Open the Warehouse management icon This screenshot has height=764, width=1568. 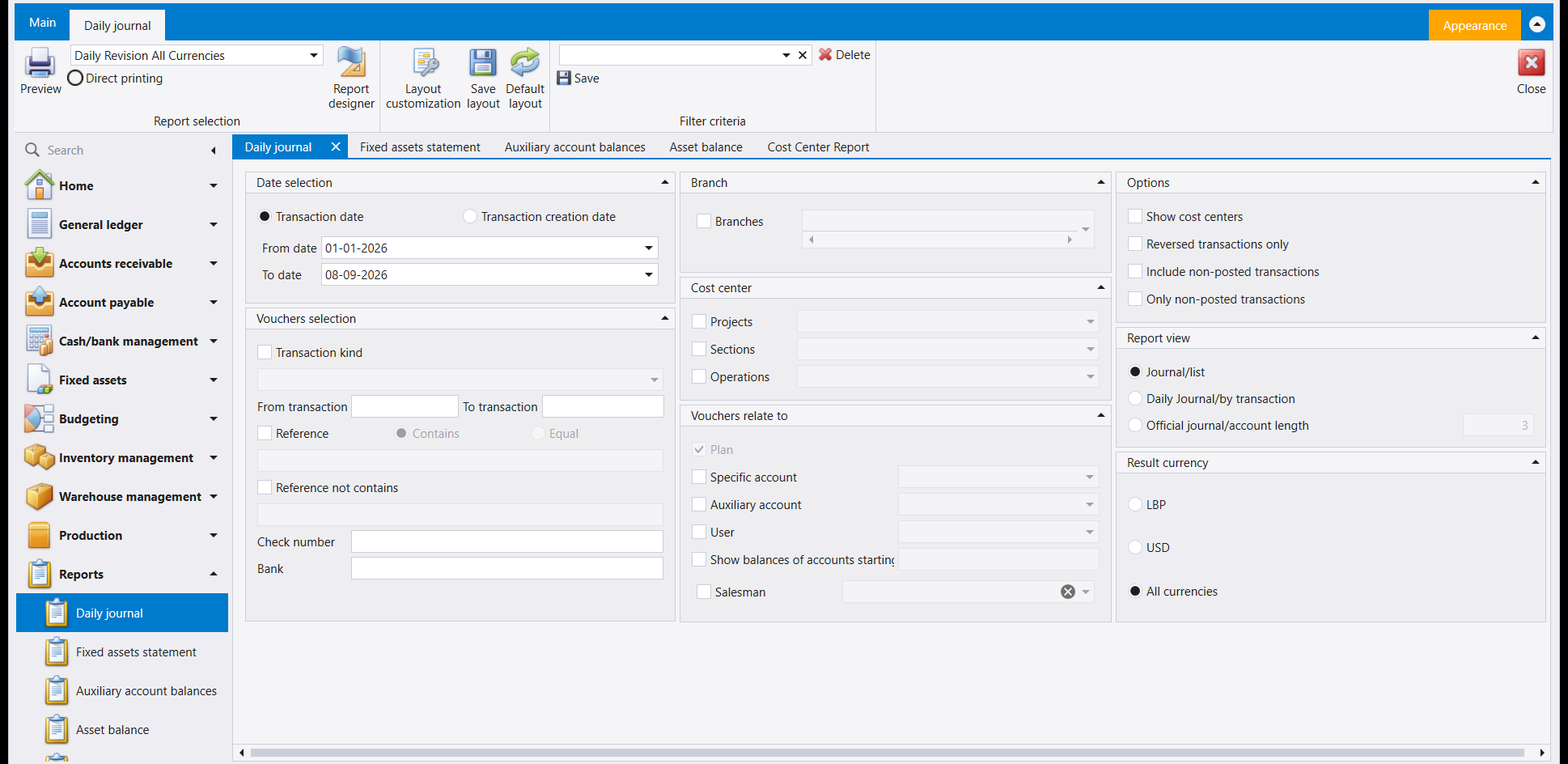[x=40, y=496]
